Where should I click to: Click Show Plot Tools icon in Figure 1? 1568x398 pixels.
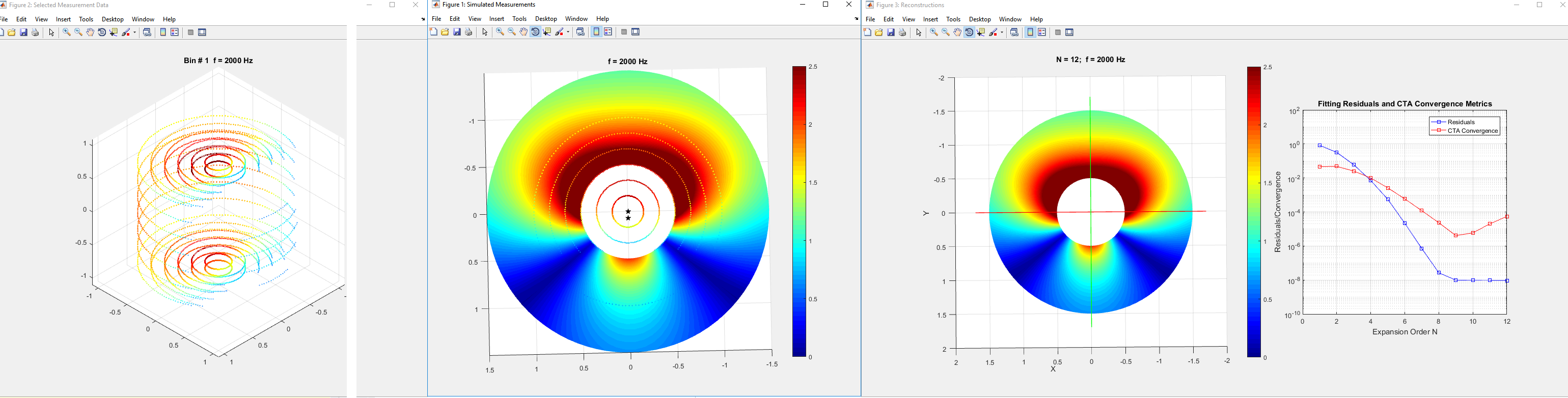point(636,32)
